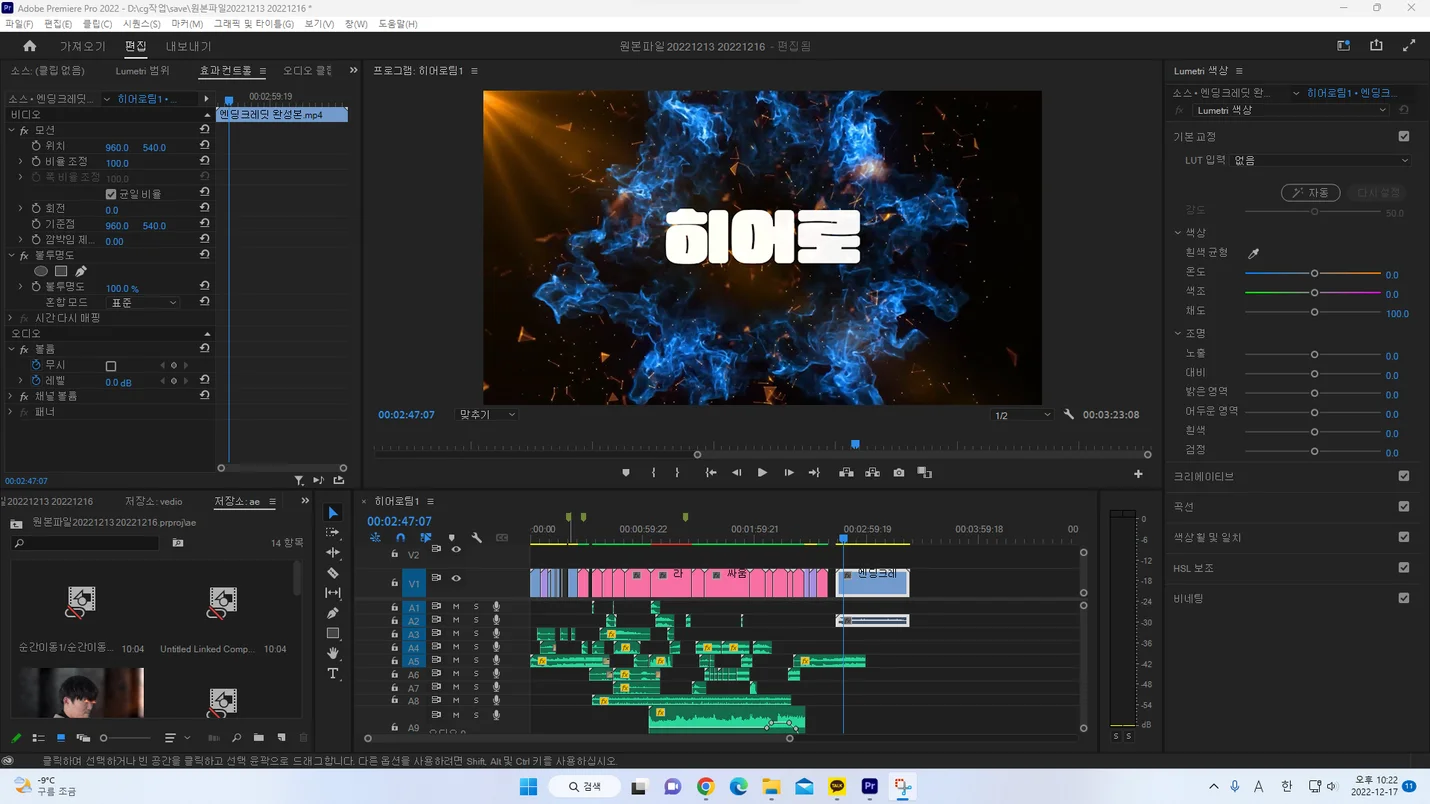The width and height of the screenshot is (1430, 804).
Task: Open the Window menu
Action: point(356,24)
